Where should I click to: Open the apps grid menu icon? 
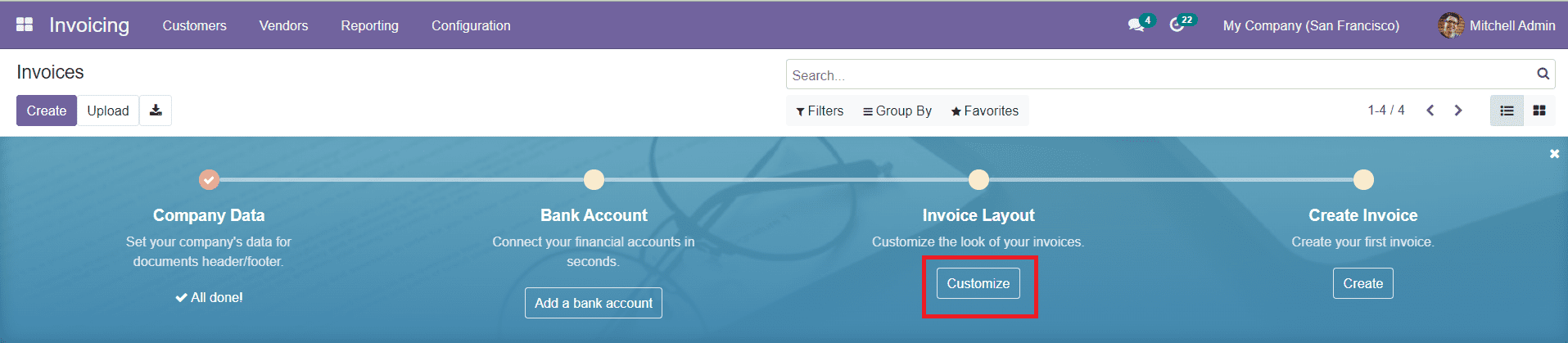point(25,25)
